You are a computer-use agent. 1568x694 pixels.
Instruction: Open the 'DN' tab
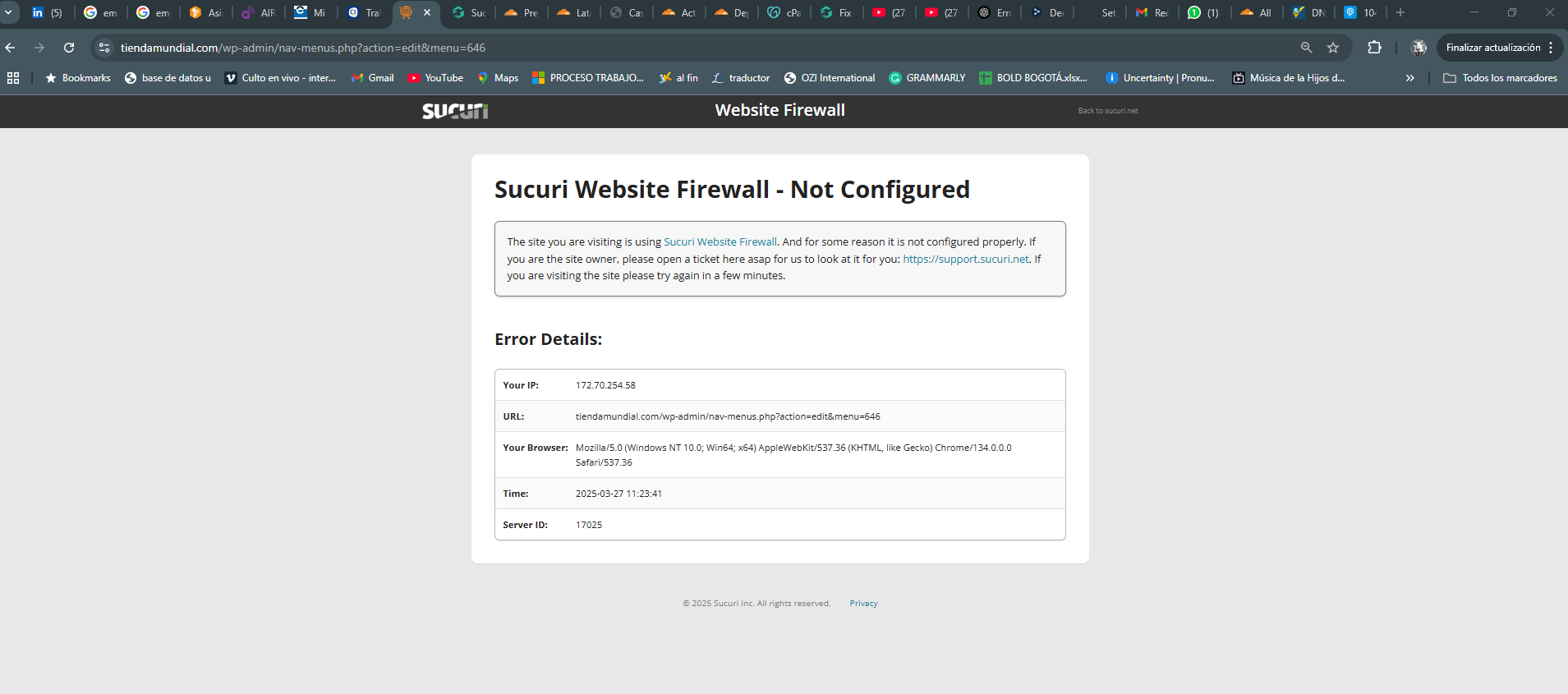coord(1310,12)
